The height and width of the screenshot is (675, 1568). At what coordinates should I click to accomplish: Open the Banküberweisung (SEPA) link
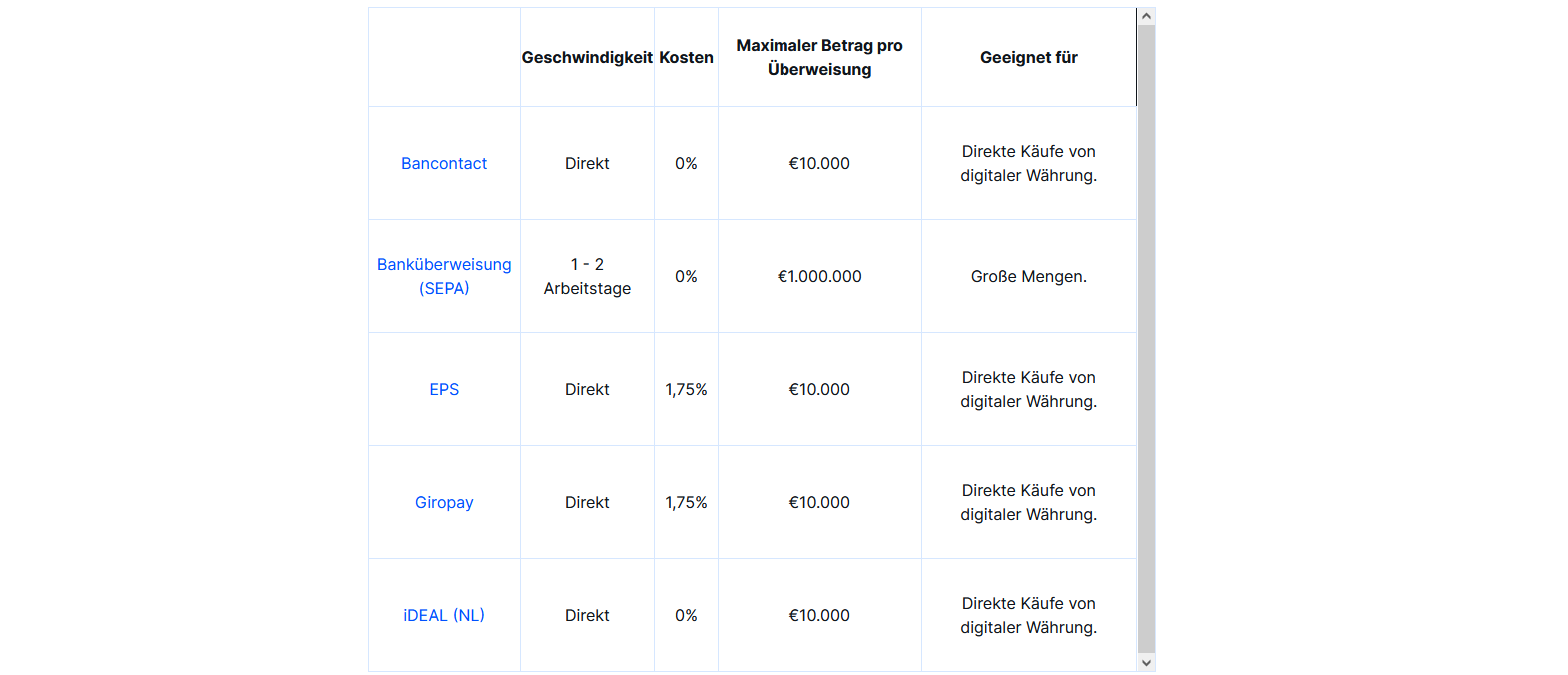coord(444,276)
